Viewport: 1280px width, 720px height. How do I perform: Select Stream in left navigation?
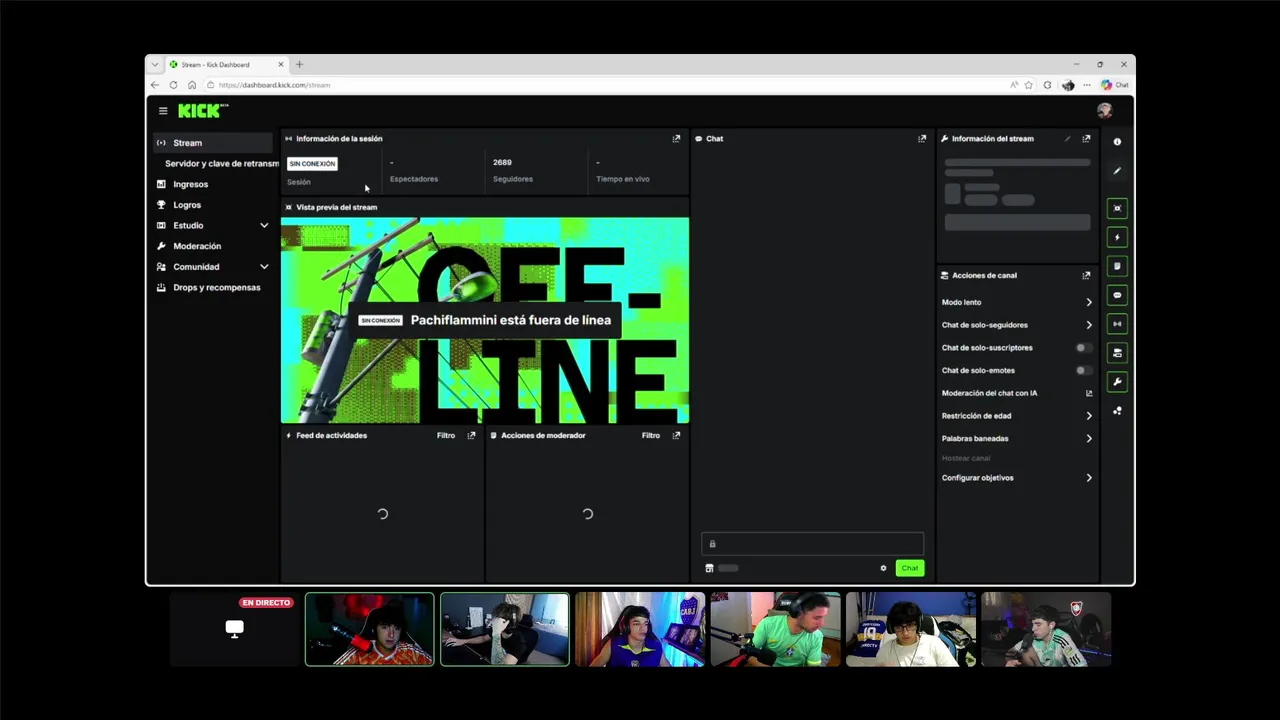[x=213, y=143]
